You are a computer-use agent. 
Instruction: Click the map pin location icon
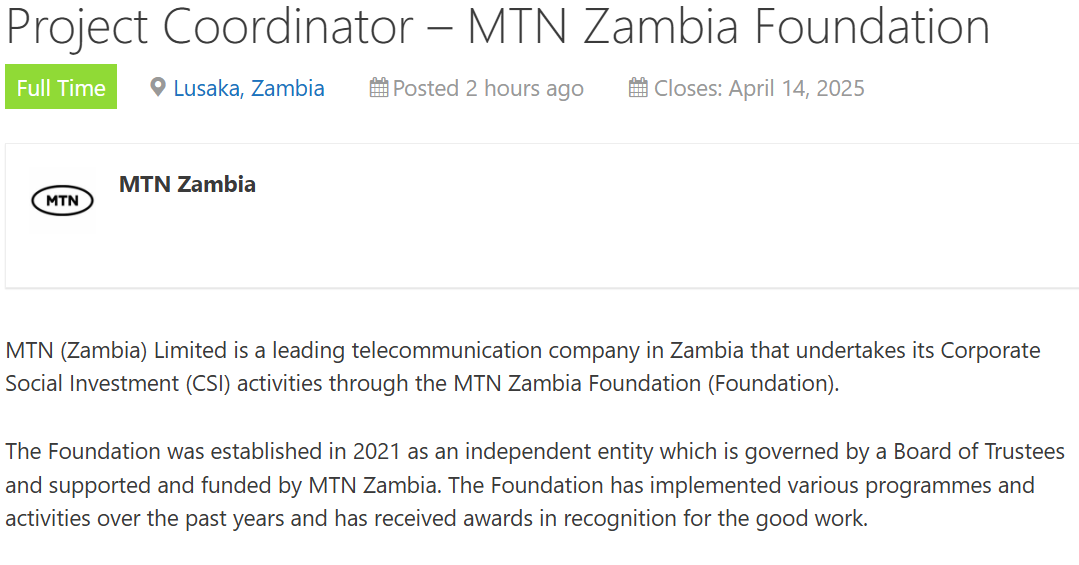(x=158, y=87)
